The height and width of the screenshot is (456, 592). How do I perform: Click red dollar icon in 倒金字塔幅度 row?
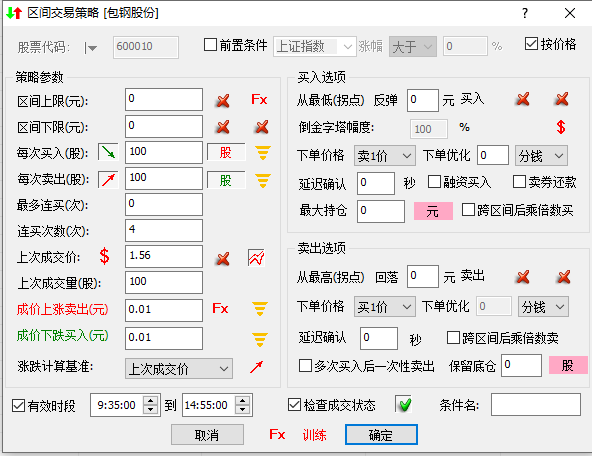(x=561, y=127)
